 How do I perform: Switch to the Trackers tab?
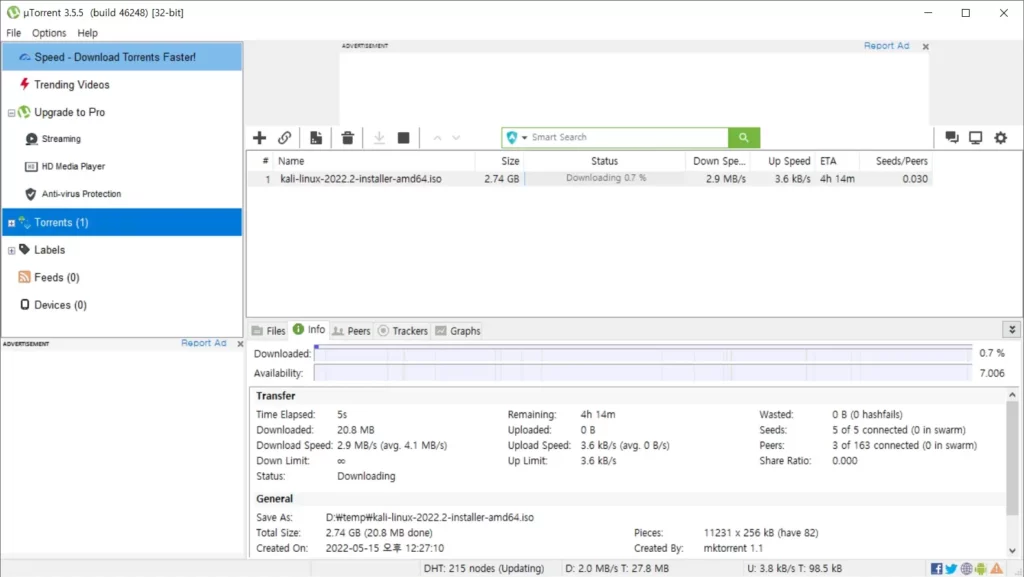pyautogui.click(x=403, y=331)
